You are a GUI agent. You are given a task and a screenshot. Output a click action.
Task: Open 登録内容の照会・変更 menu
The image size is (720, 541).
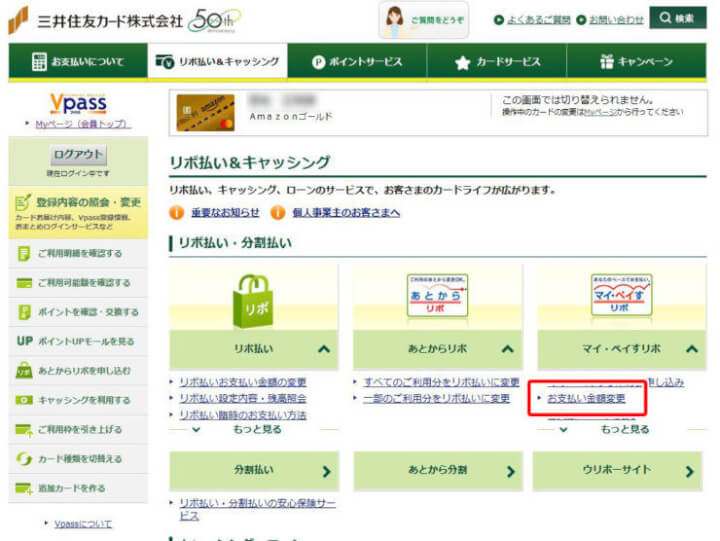(x=78, y=213)
